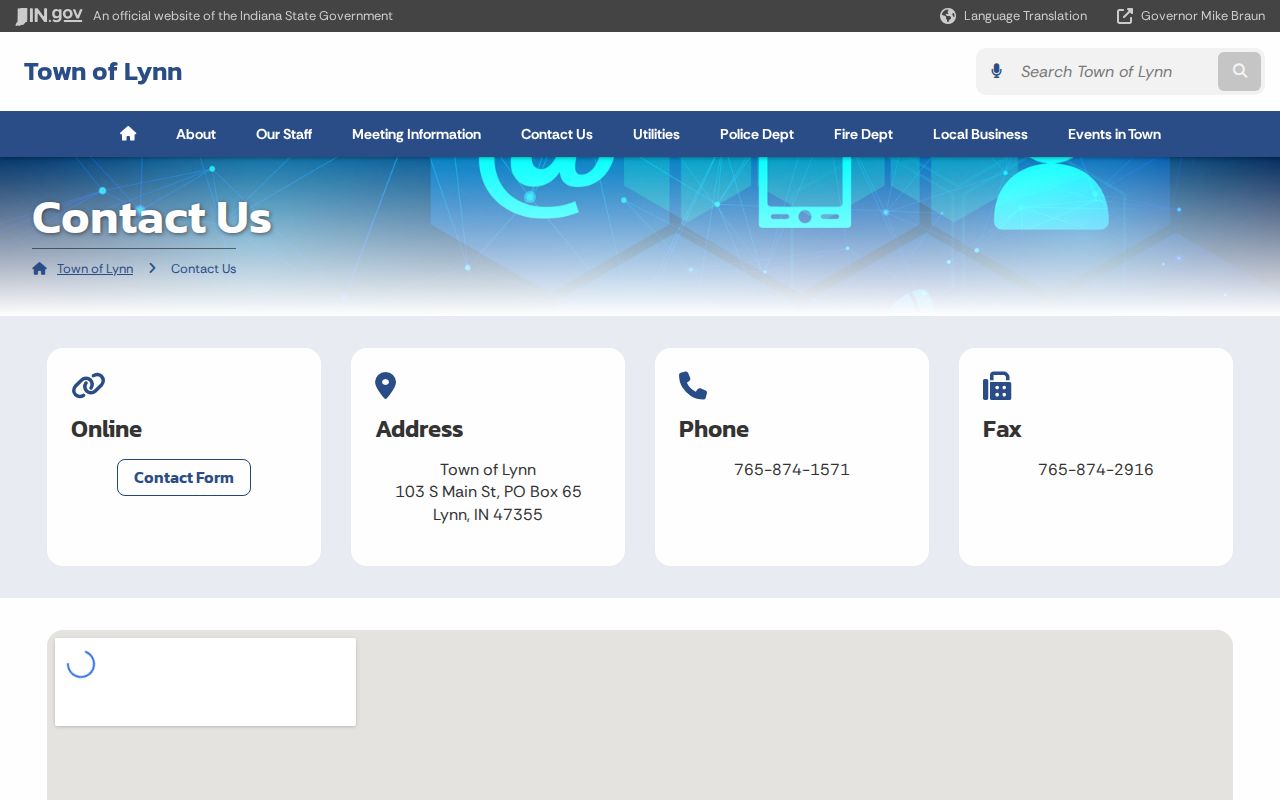1280x800 pixels.
Task: Open the Governor Mike Braun link
Action: coord(1203,16)
